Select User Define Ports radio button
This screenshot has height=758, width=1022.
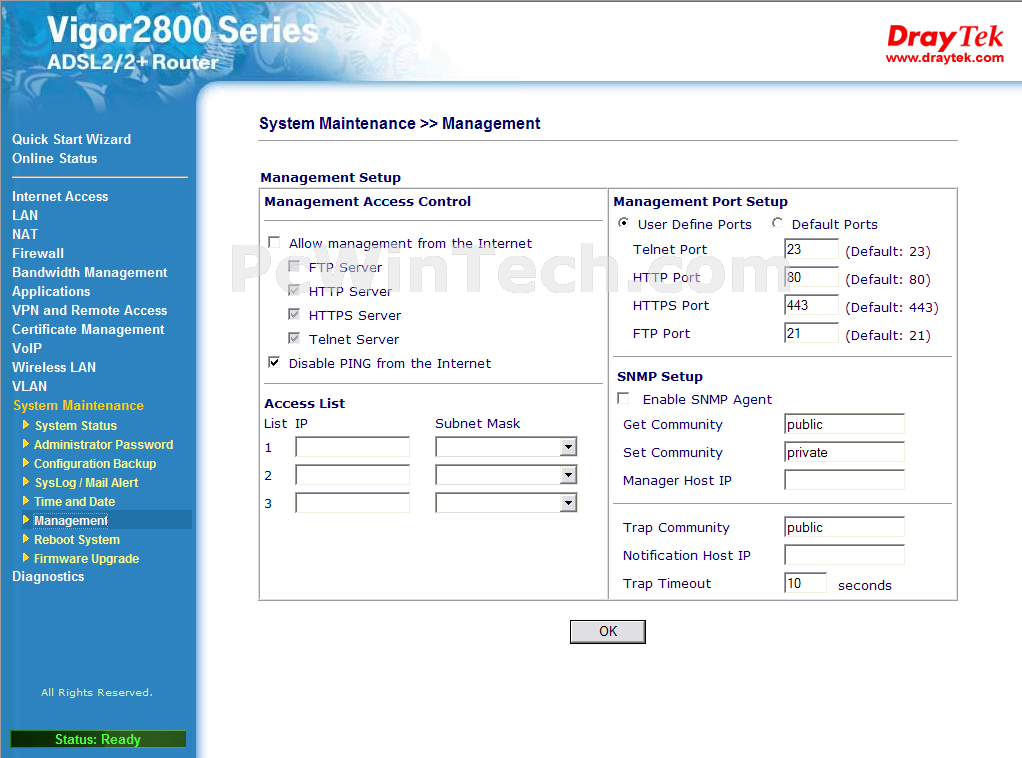click(x=624, y=223)
